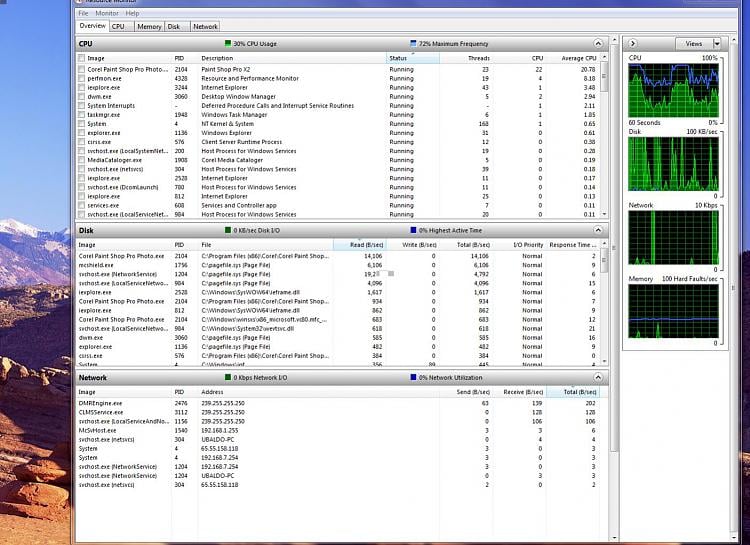Sort disk list by Write (B/sec) column
This screenshot has width=750, height=545.
click(413, 245)
